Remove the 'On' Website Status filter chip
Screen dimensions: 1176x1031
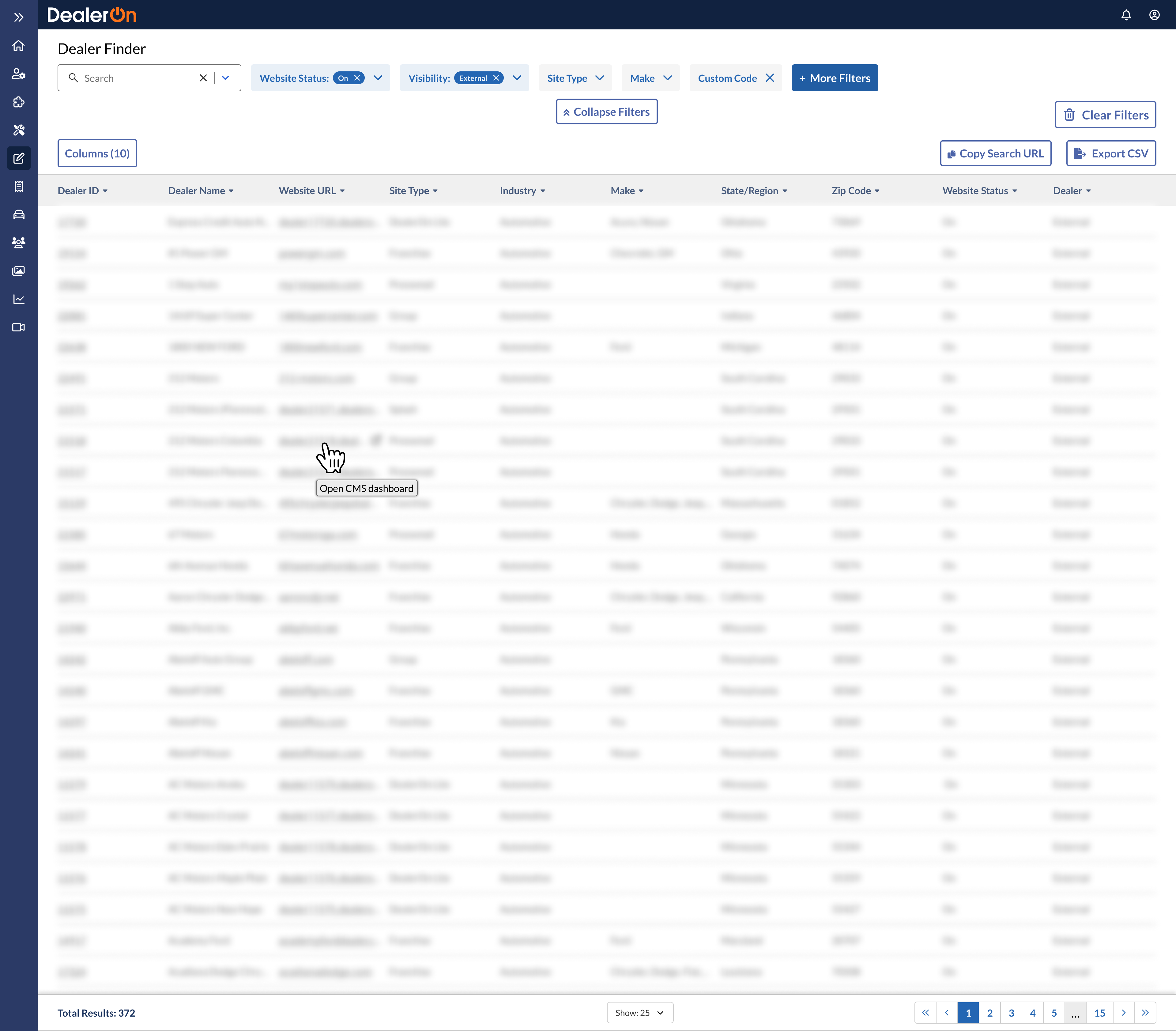(x=357, y=78)
